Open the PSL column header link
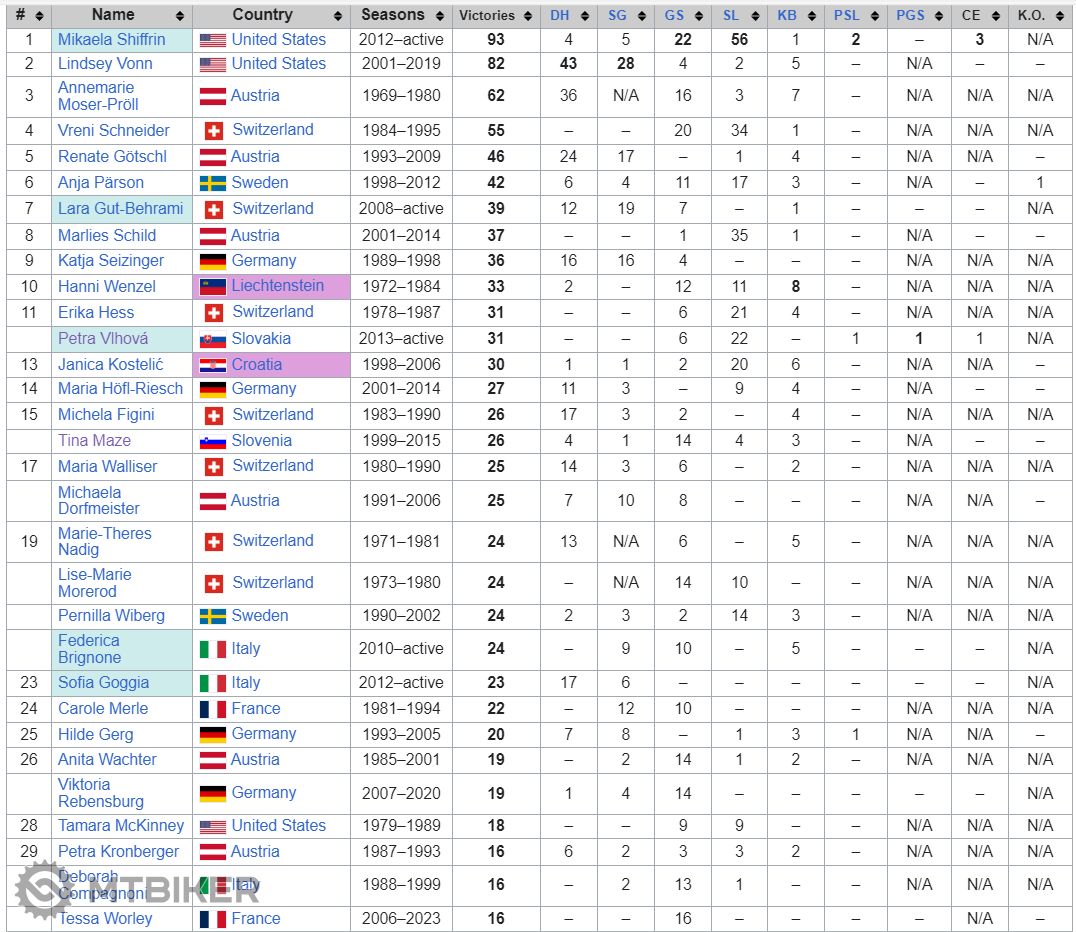The height and width of the screenshot is (932, 1076). coord(846,16)
